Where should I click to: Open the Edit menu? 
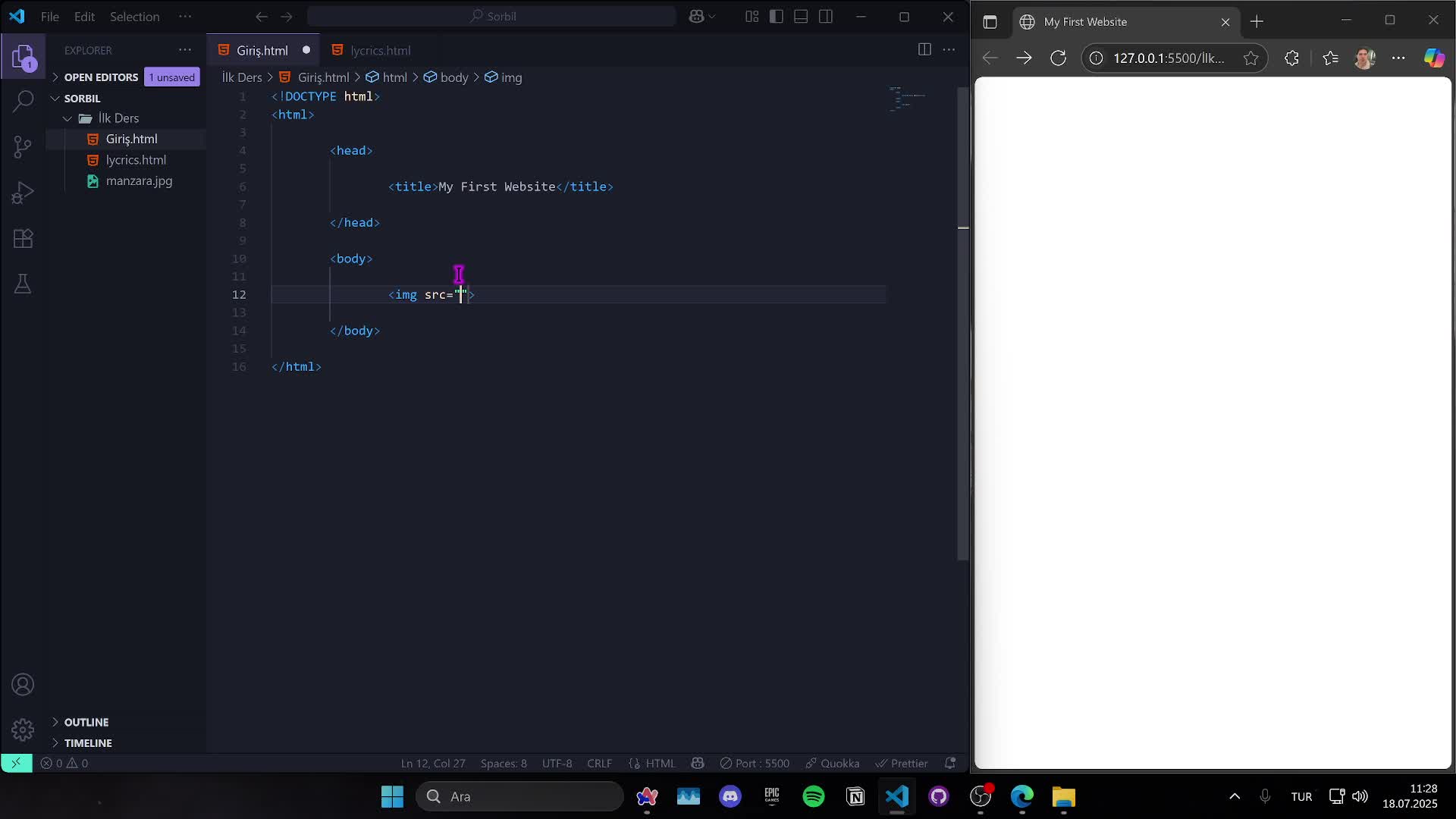coord(84,17)
